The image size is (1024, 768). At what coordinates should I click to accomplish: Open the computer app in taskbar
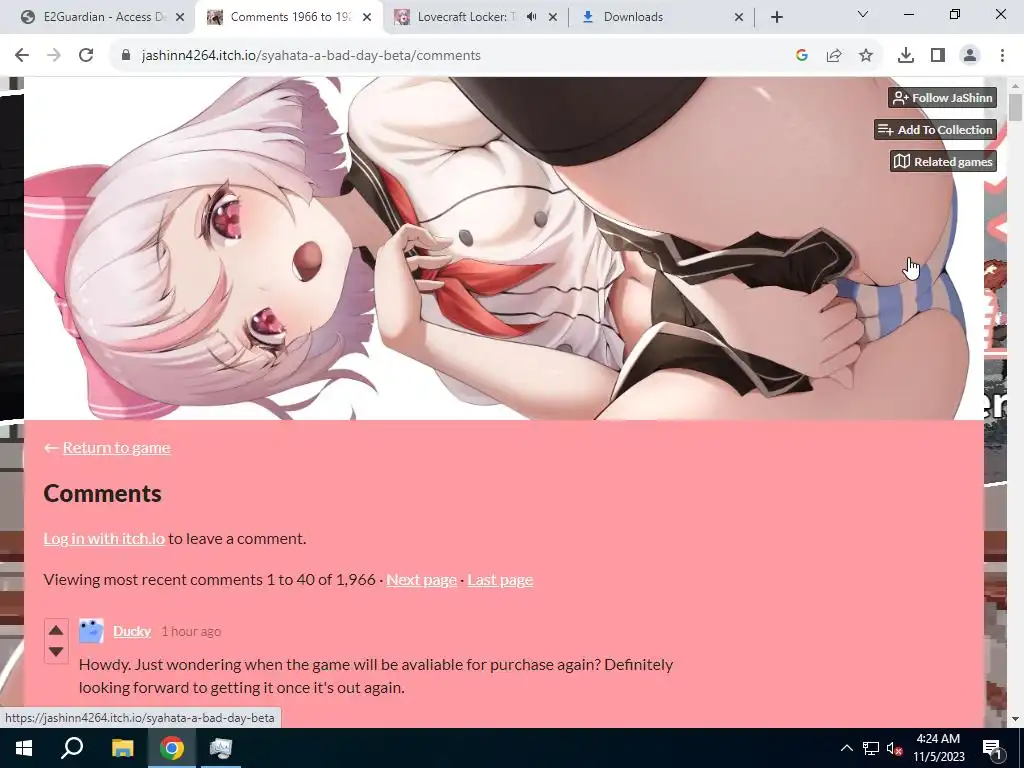click(x=221, y=748)
